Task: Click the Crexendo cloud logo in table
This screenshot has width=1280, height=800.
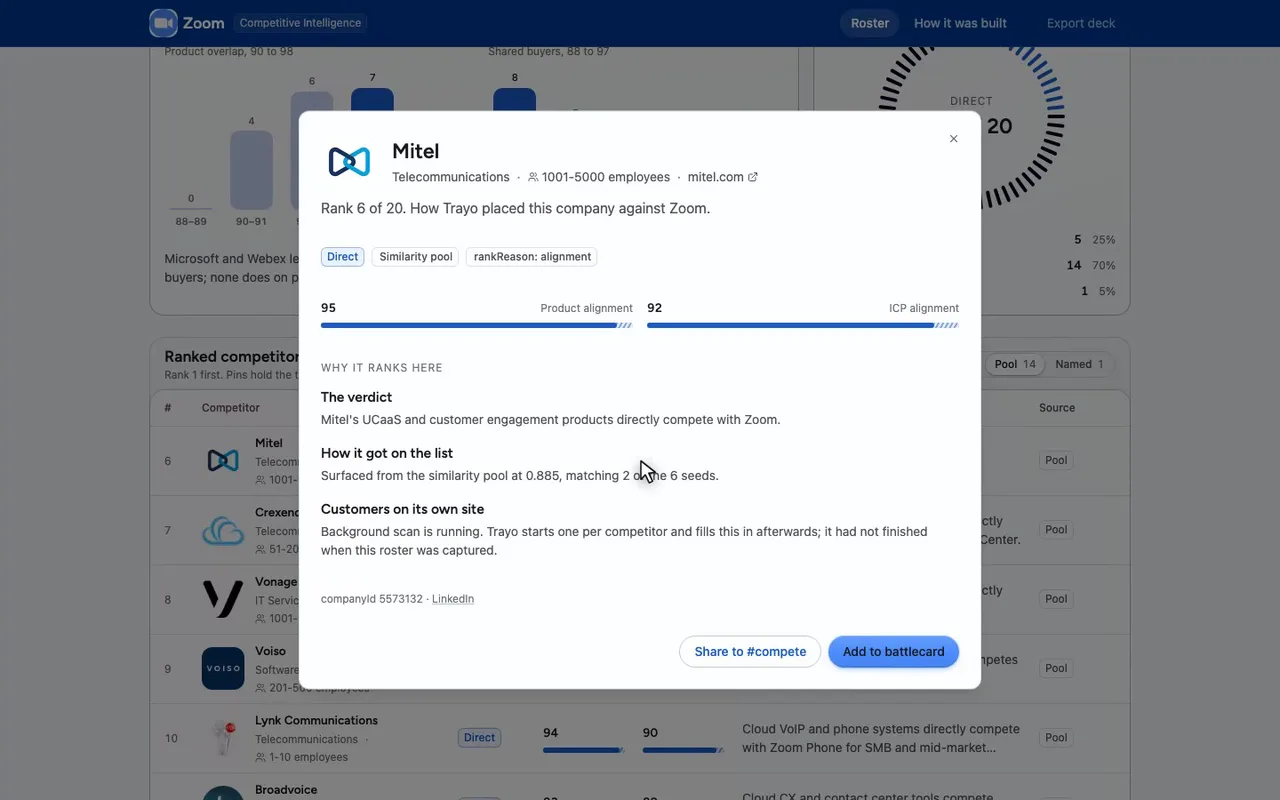Action: tap(223, 530)
